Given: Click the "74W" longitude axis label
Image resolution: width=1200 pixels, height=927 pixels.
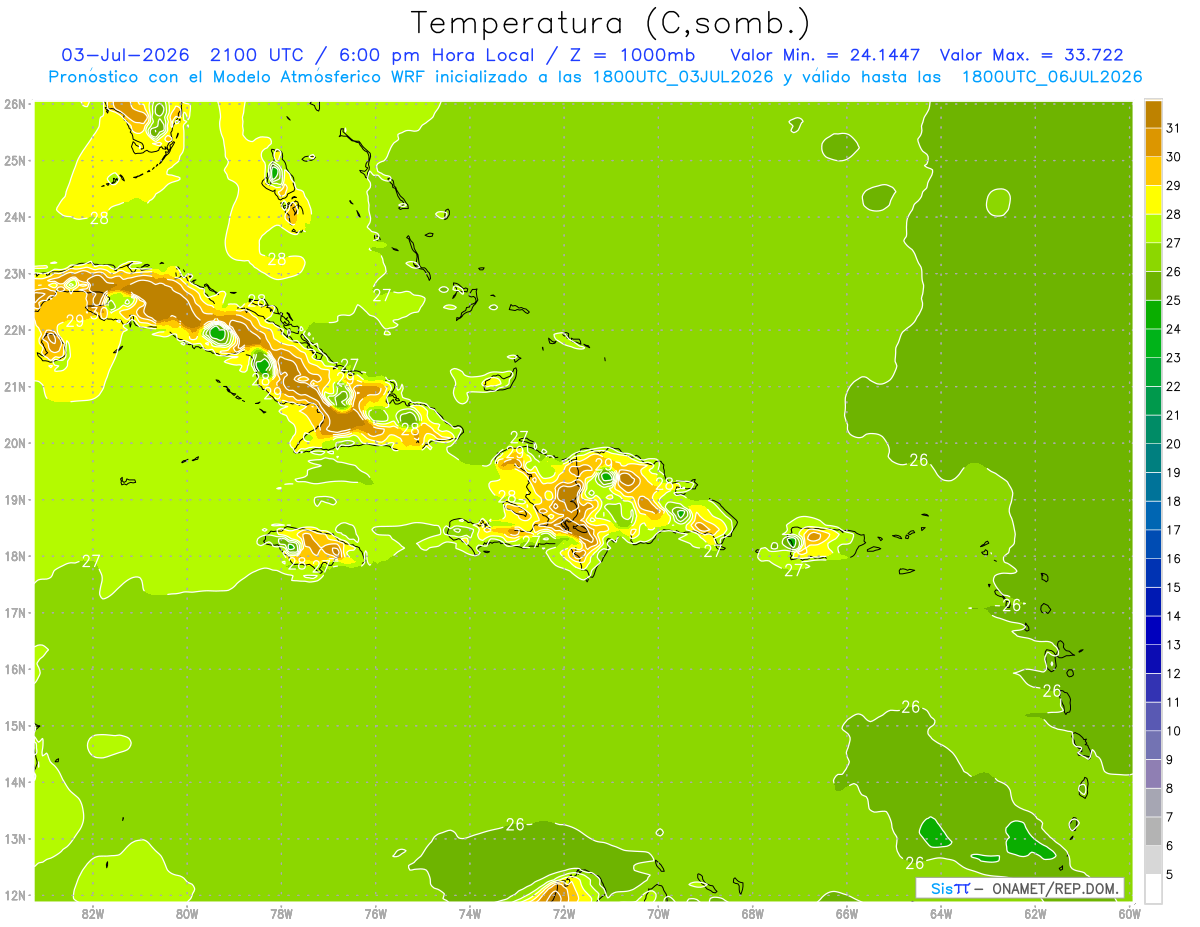Looking at the screenshot, I should click(x=470, y=913).
